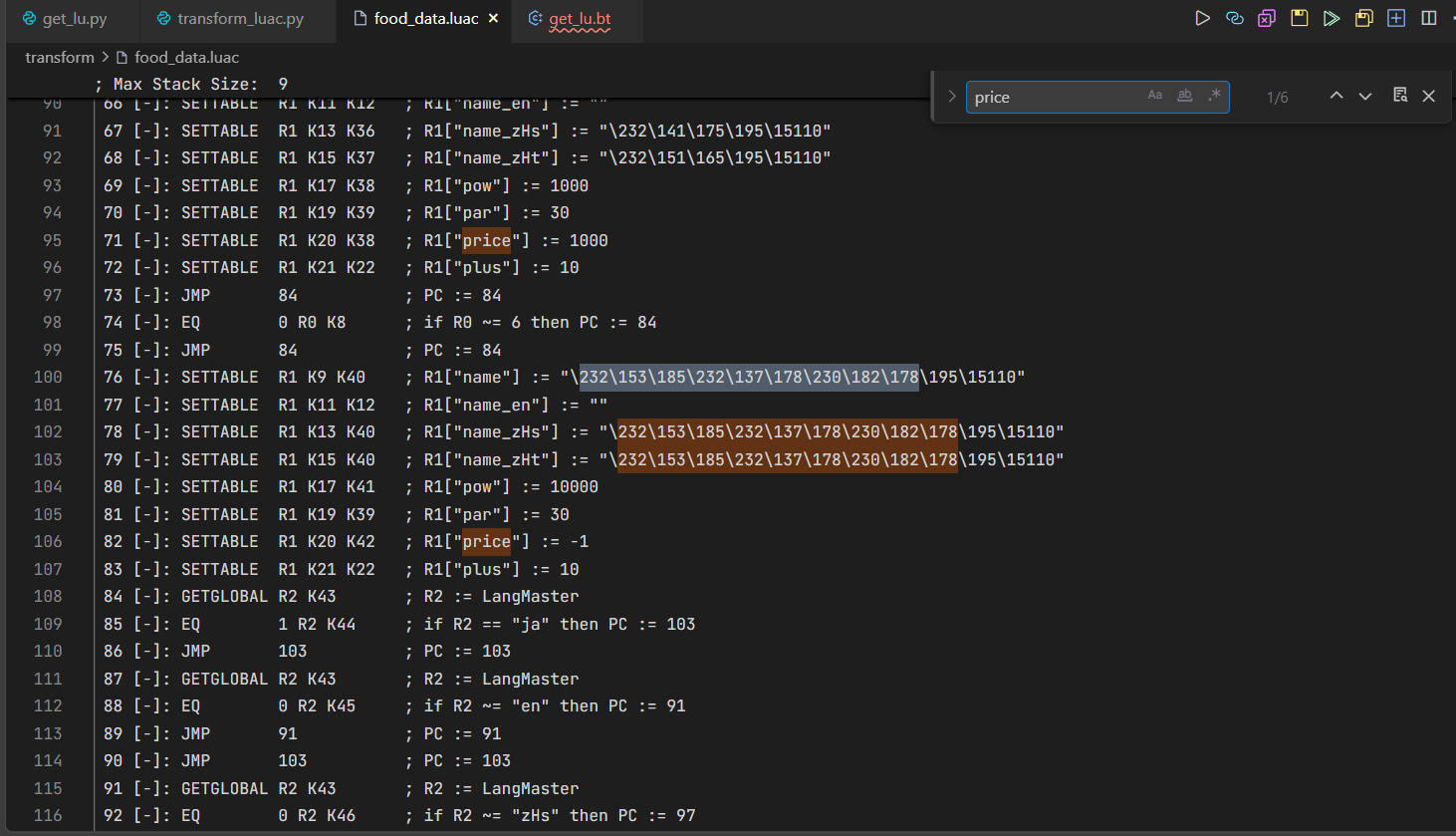Close the food_data.luac tab
Viewport: 1456px width, 836px height.
point(493,19)
